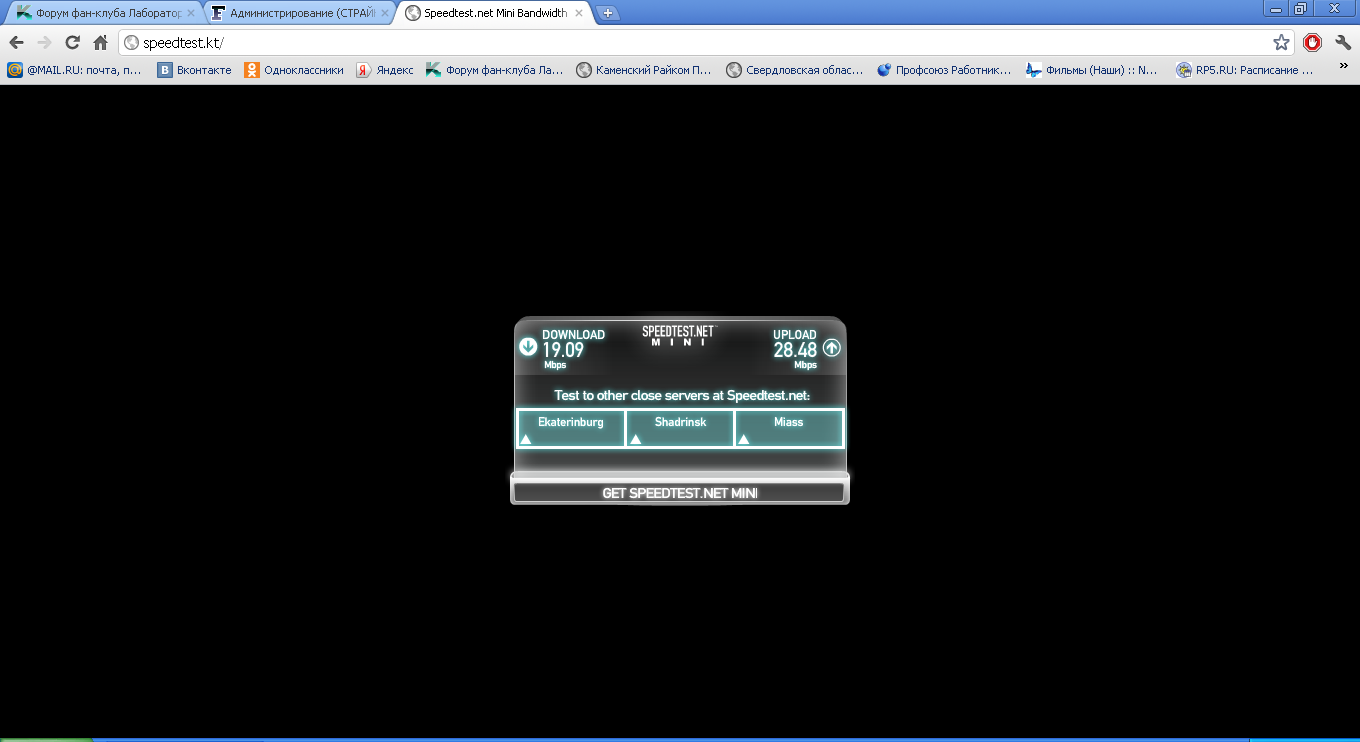Bookmark this page with the star
The image size is (1360, 742).
tap(1281, 42)
